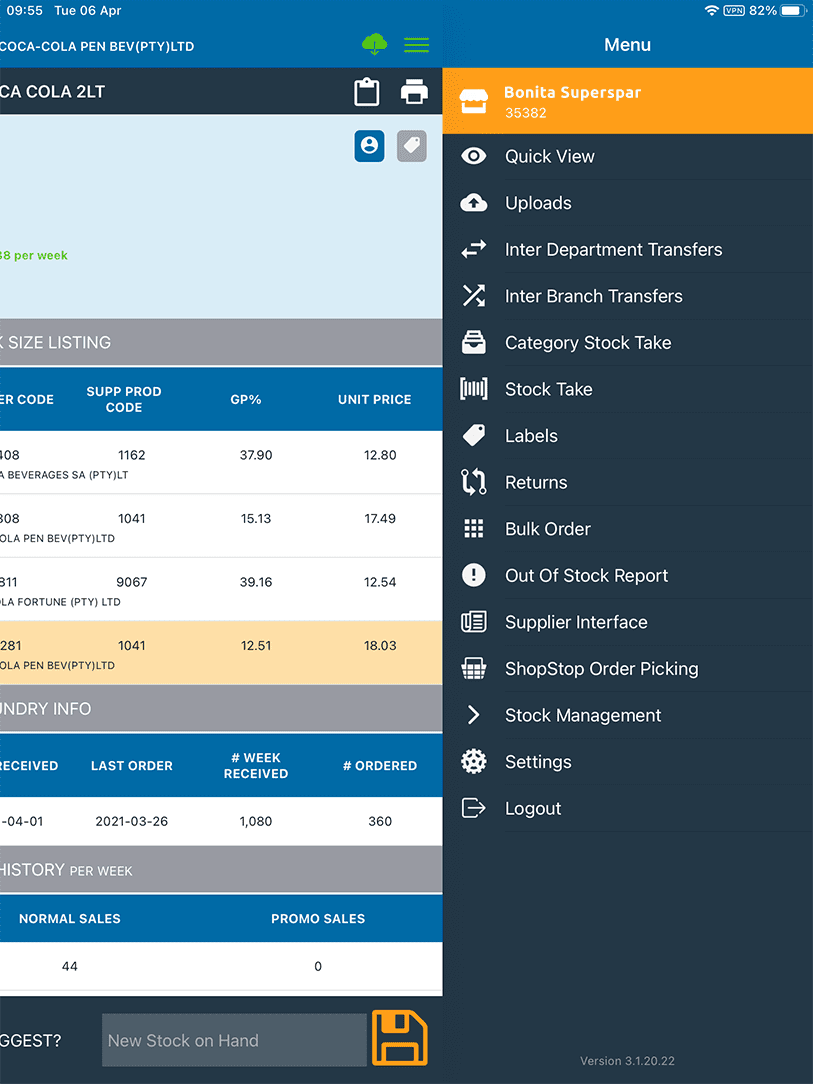Screen dimensions: 813x1084
Task: Go to Inter Department Transfers
Action: pos(627,250)
